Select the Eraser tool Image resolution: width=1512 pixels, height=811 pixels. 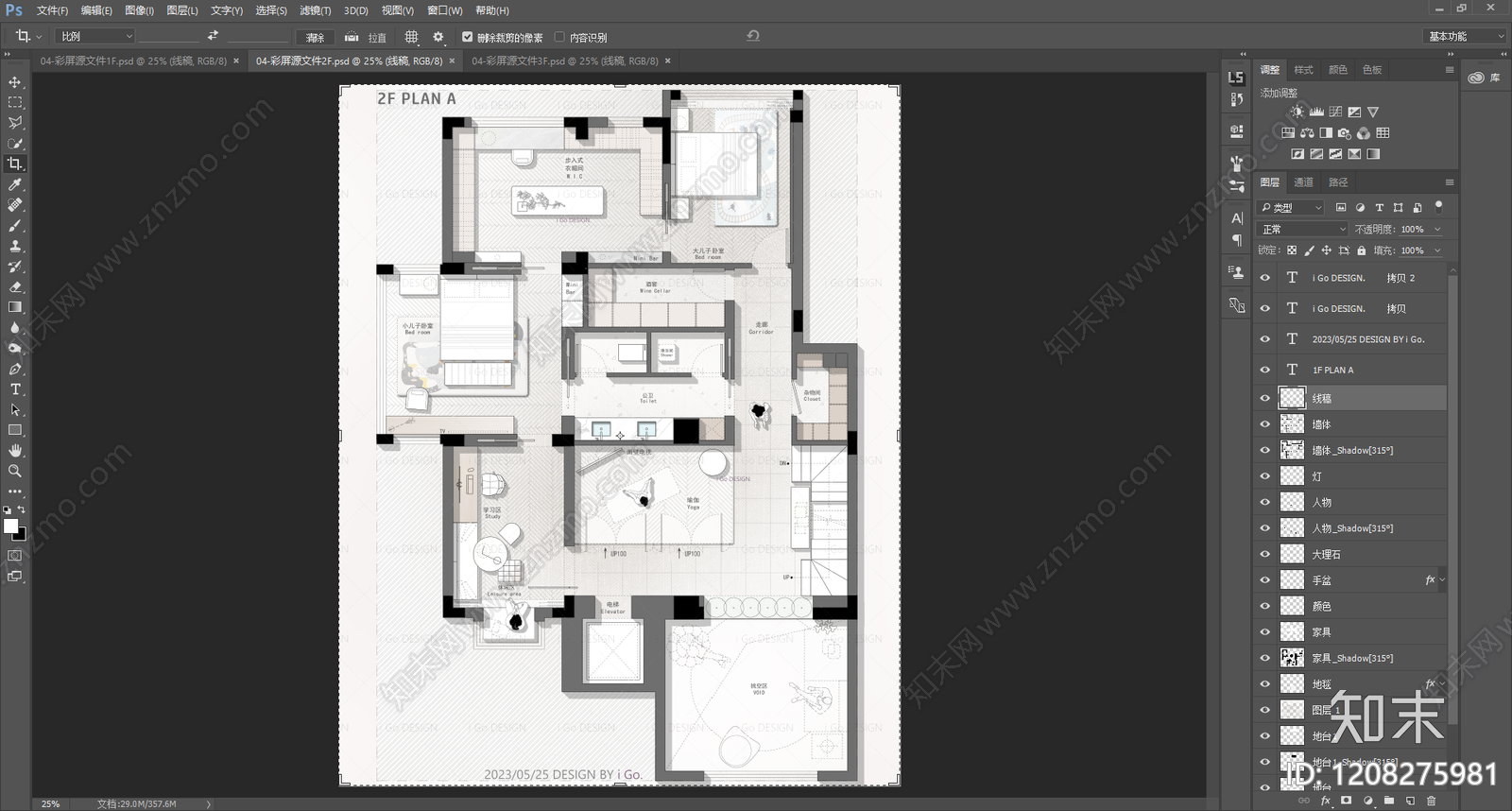click(15, 286)
